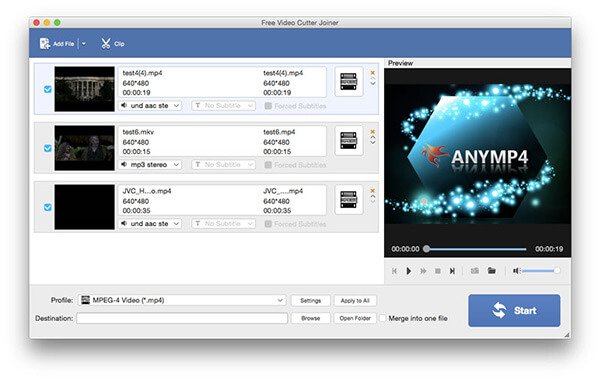Click the test6.mp4 output file name
The width and height of the screenshot is (600, 380).
(x=279, y=132)
